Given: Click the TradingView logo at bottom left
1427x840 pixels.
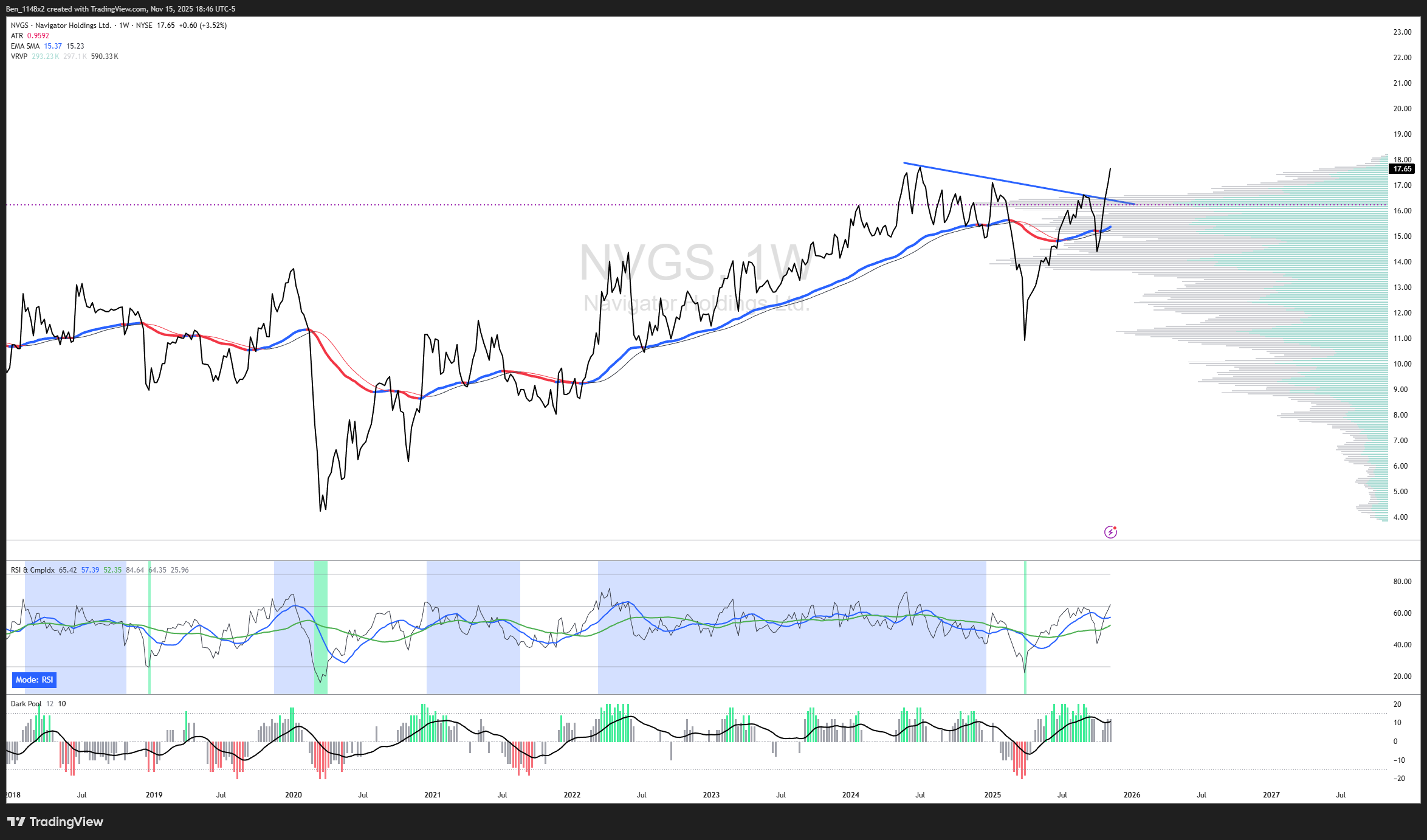Looking at the screenshot, I should [55, 822].
